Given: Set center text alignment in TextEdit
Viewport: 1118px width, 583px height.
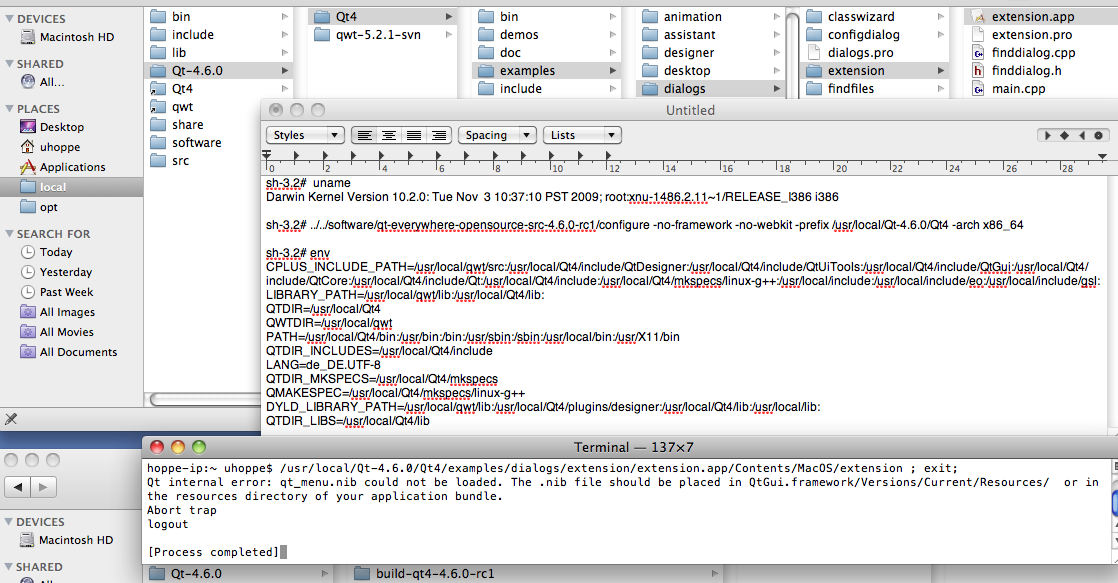Looking at the screenshot, I should [389, 135].
